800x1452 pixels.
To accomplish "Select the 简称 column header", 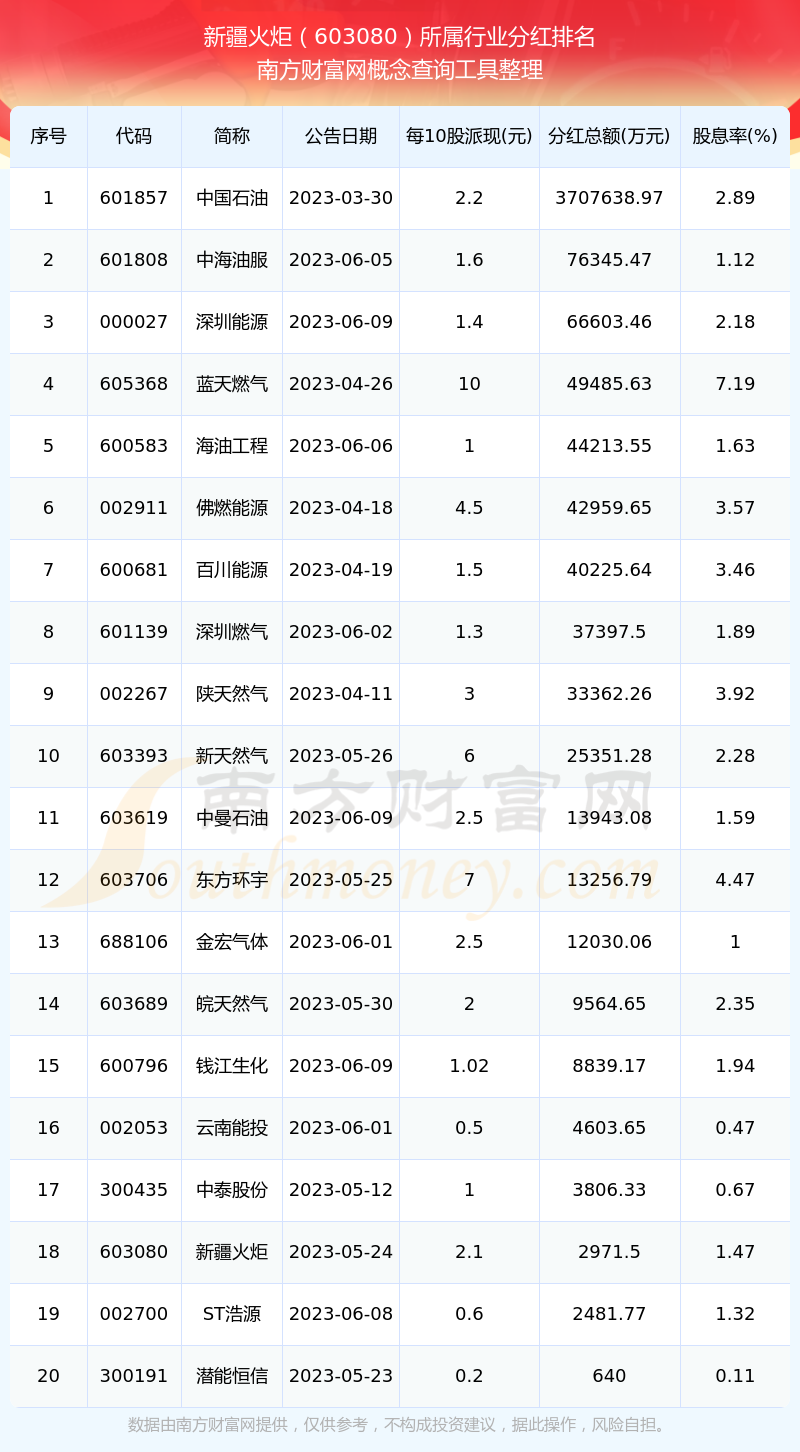I will point(232,136).
